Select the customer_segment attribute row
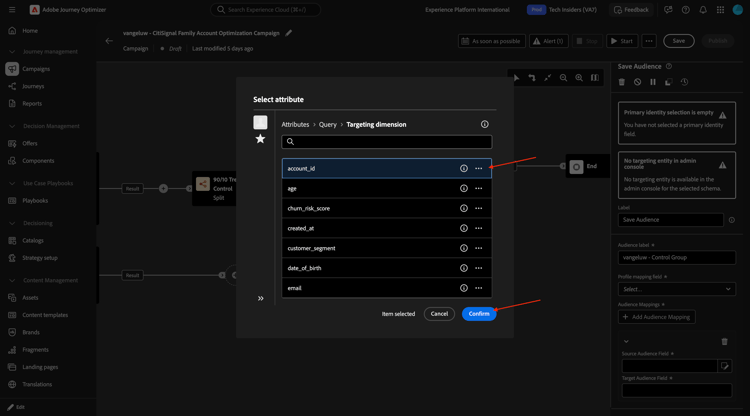 click(x=386, y=248)
